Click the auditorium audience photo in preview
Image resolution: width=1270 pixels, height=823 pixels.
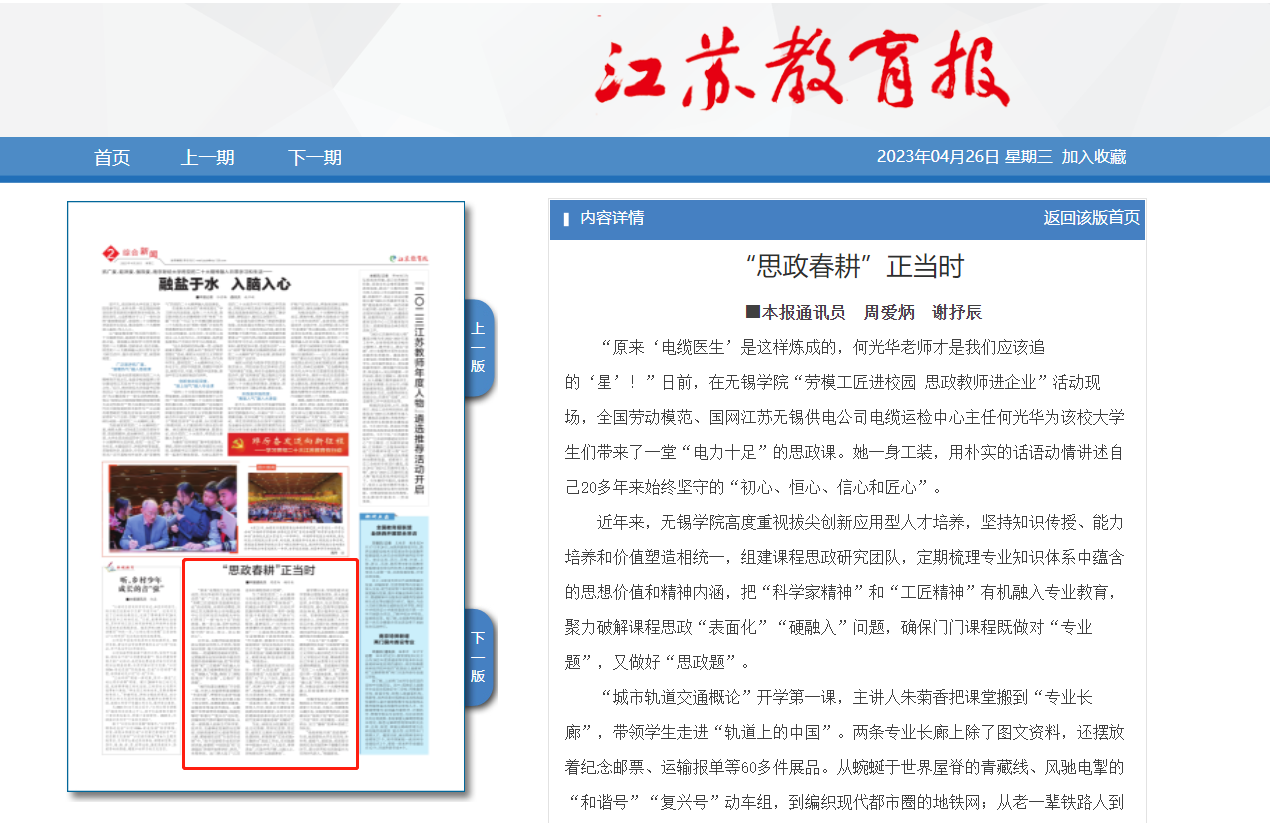click(x=295, y=497)
